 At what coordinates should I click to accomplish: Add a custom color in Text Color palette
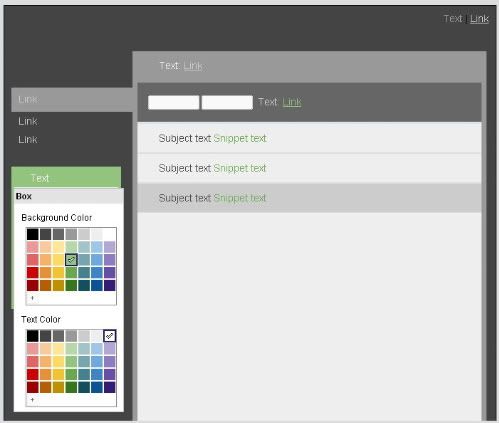32,399
